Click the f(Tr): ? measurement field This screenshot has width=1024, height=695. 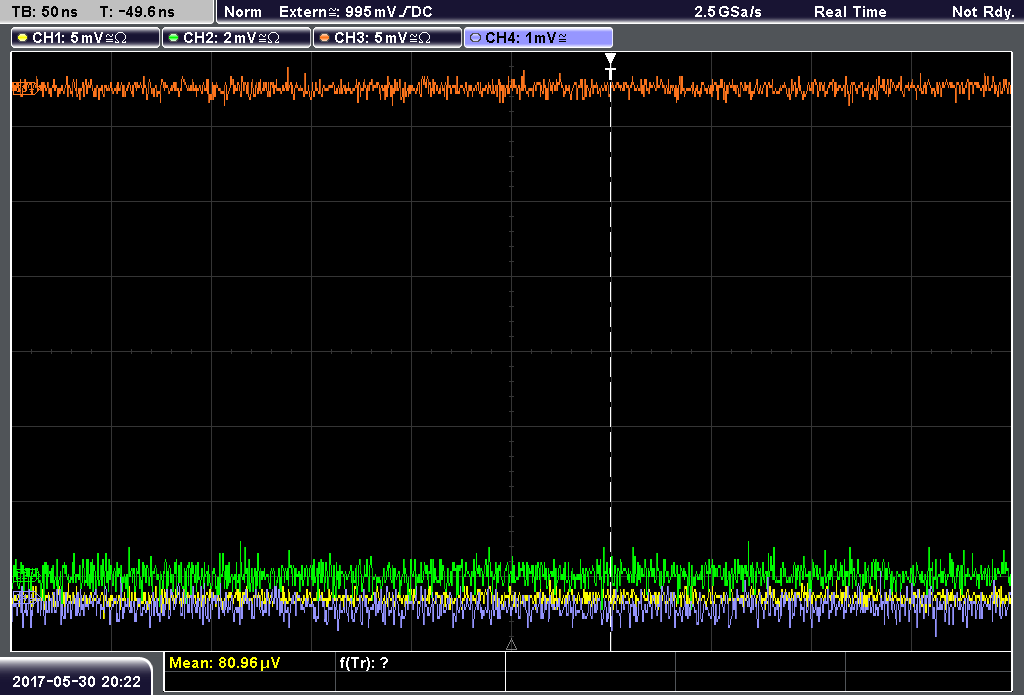364,663
